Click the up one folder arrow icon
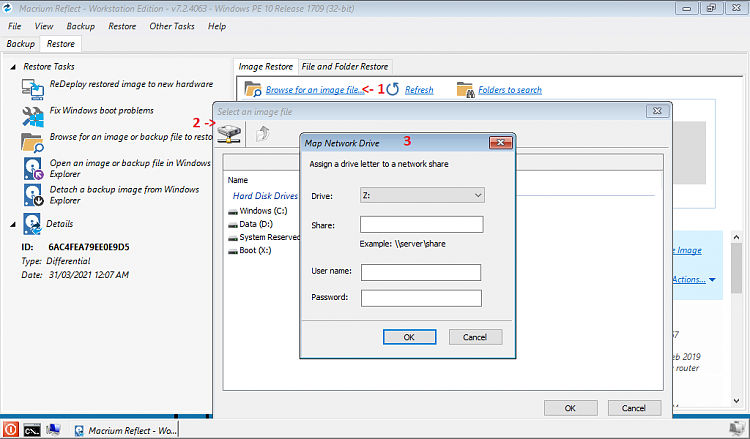 click(263, 133)
